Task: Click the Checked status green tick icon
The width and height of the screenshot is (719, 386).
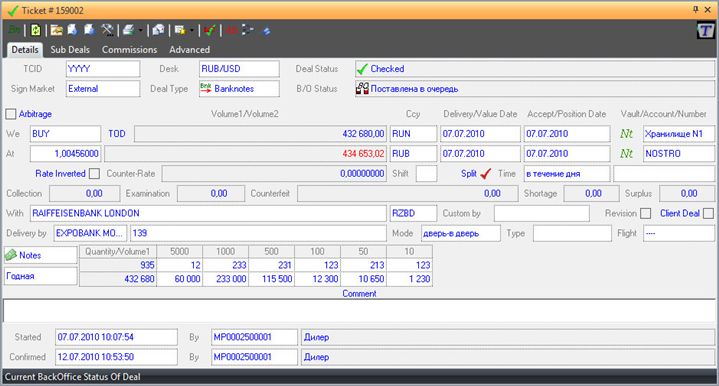Action: point(362,69)
